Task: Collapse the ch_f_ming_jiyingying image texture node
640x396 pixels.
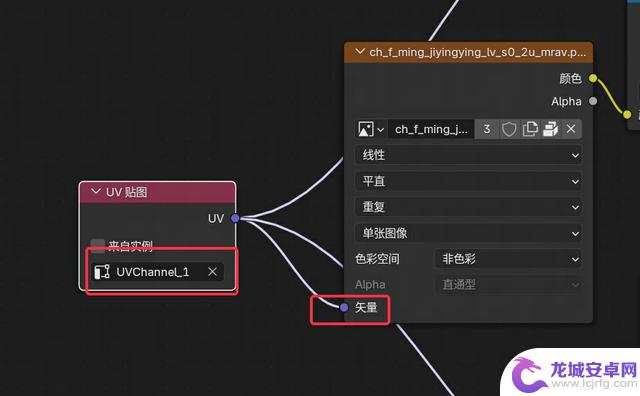Action: pos(360,51)
